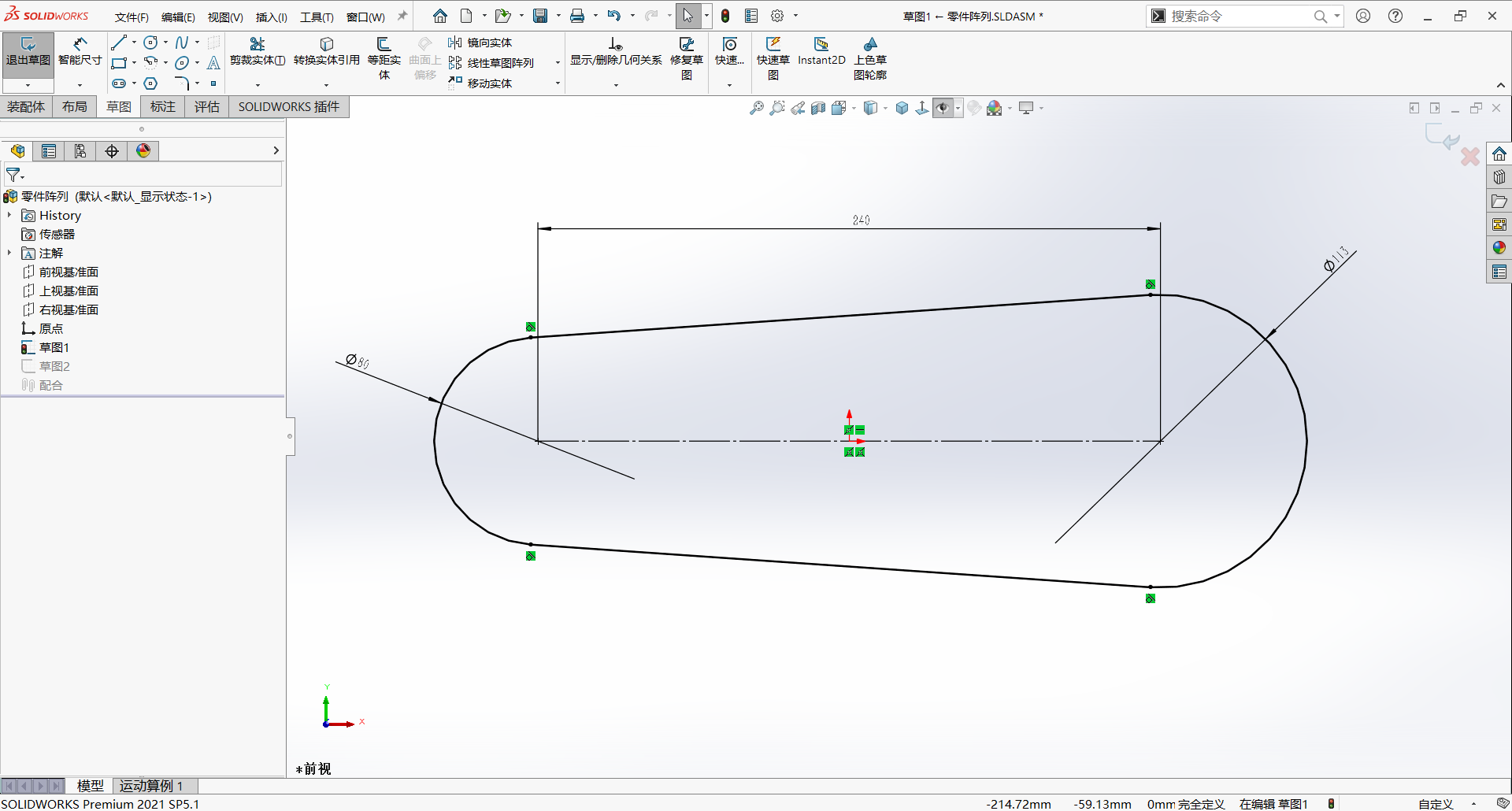Expand the 注解 annotations tree node

coord(9,253)
